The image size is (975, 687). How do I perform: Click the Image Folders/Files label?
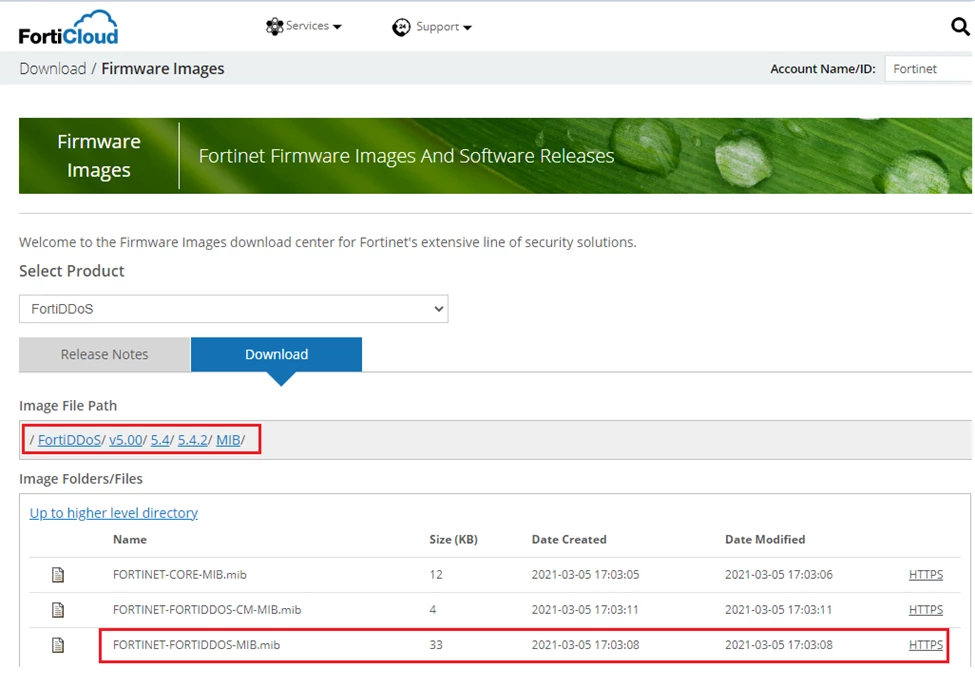81,479
